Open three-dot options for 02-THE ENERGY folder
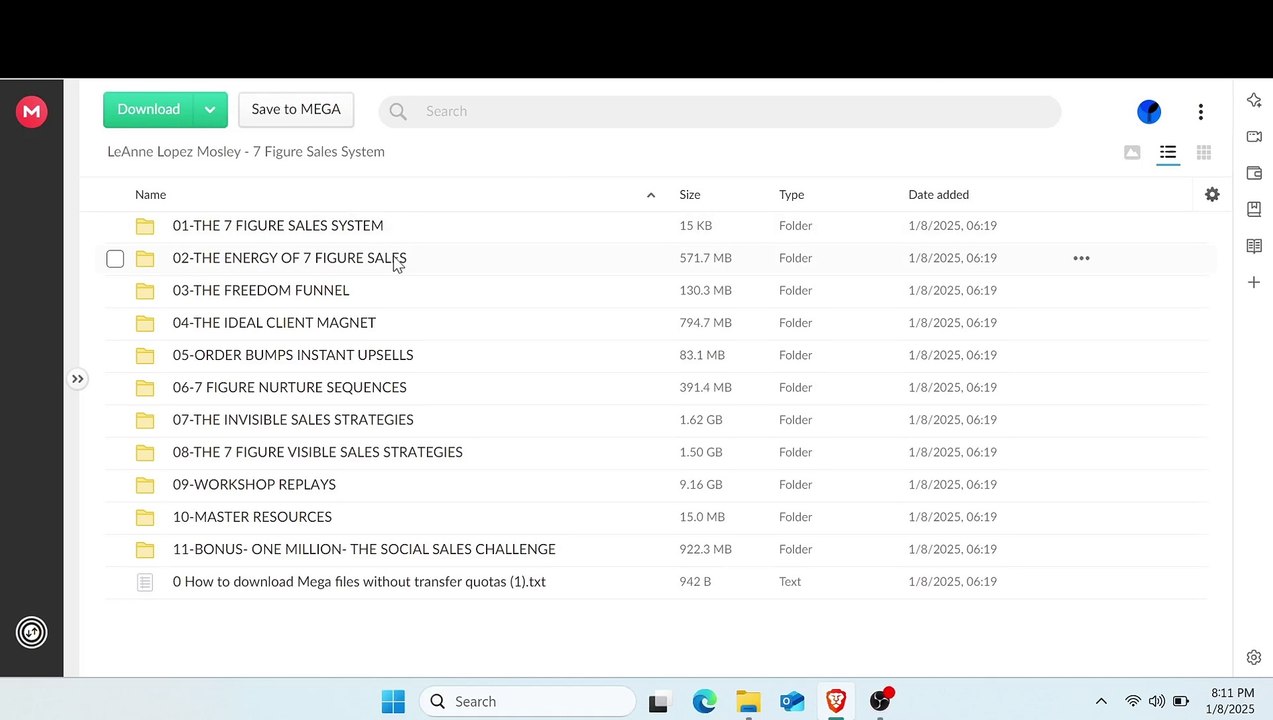Viewport: 1273px width, 720px height. click(1081, 258)
